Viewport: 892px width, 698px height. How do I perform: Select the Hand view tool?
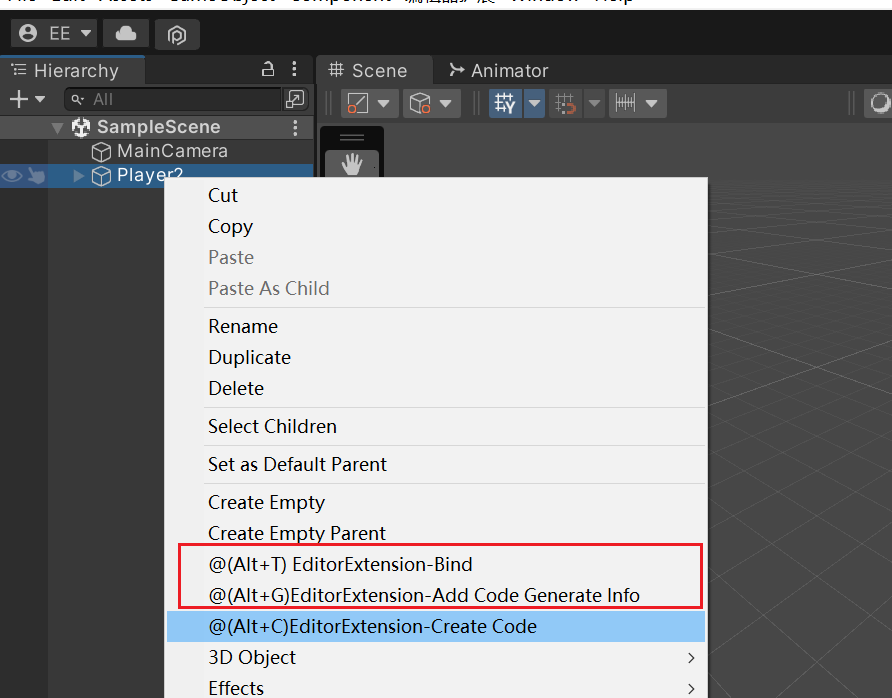point(352,165)
